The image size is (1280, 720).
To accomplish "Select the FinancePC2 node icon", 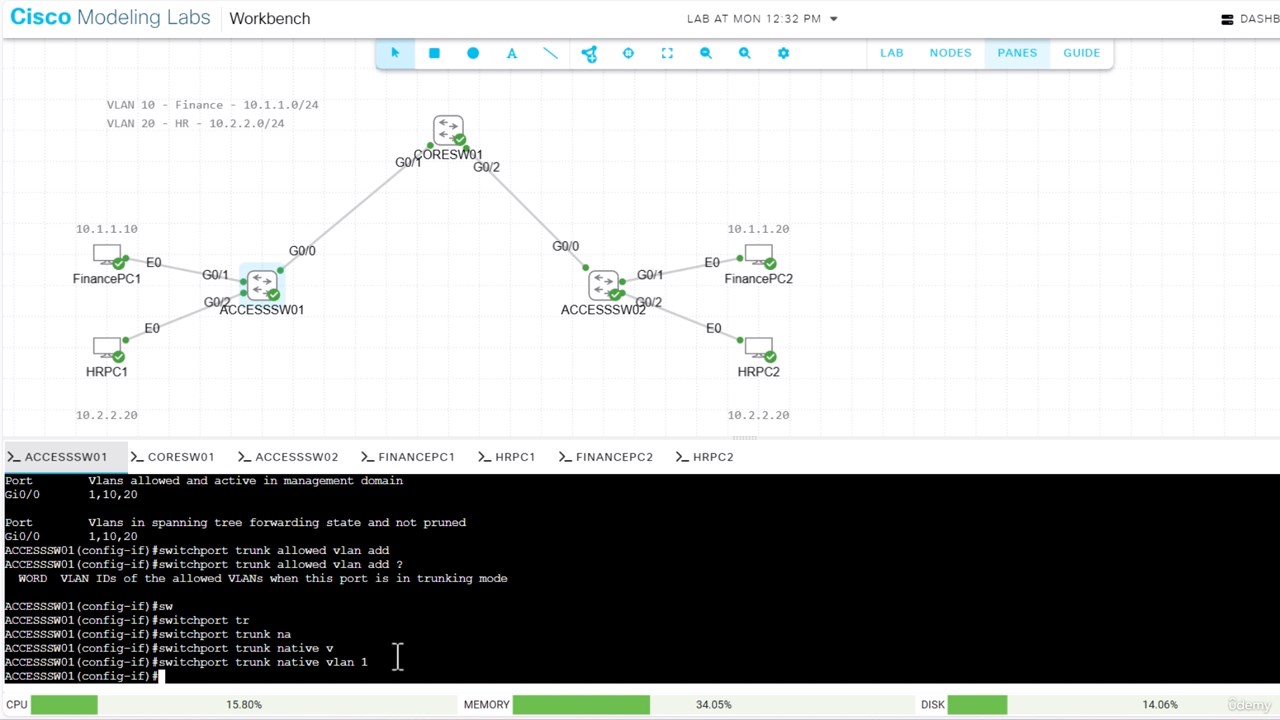I will click(x=759, y=256).
